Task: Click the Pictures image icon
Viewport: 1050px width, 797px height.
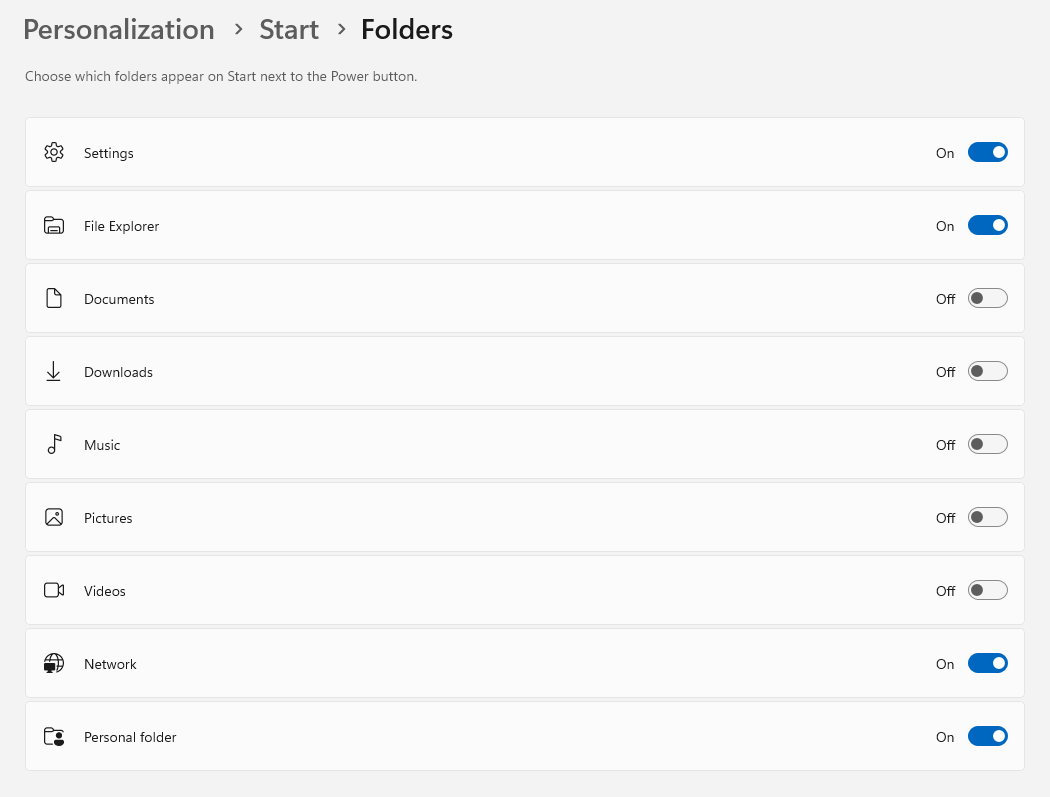Action: click(x=54, y=517)
